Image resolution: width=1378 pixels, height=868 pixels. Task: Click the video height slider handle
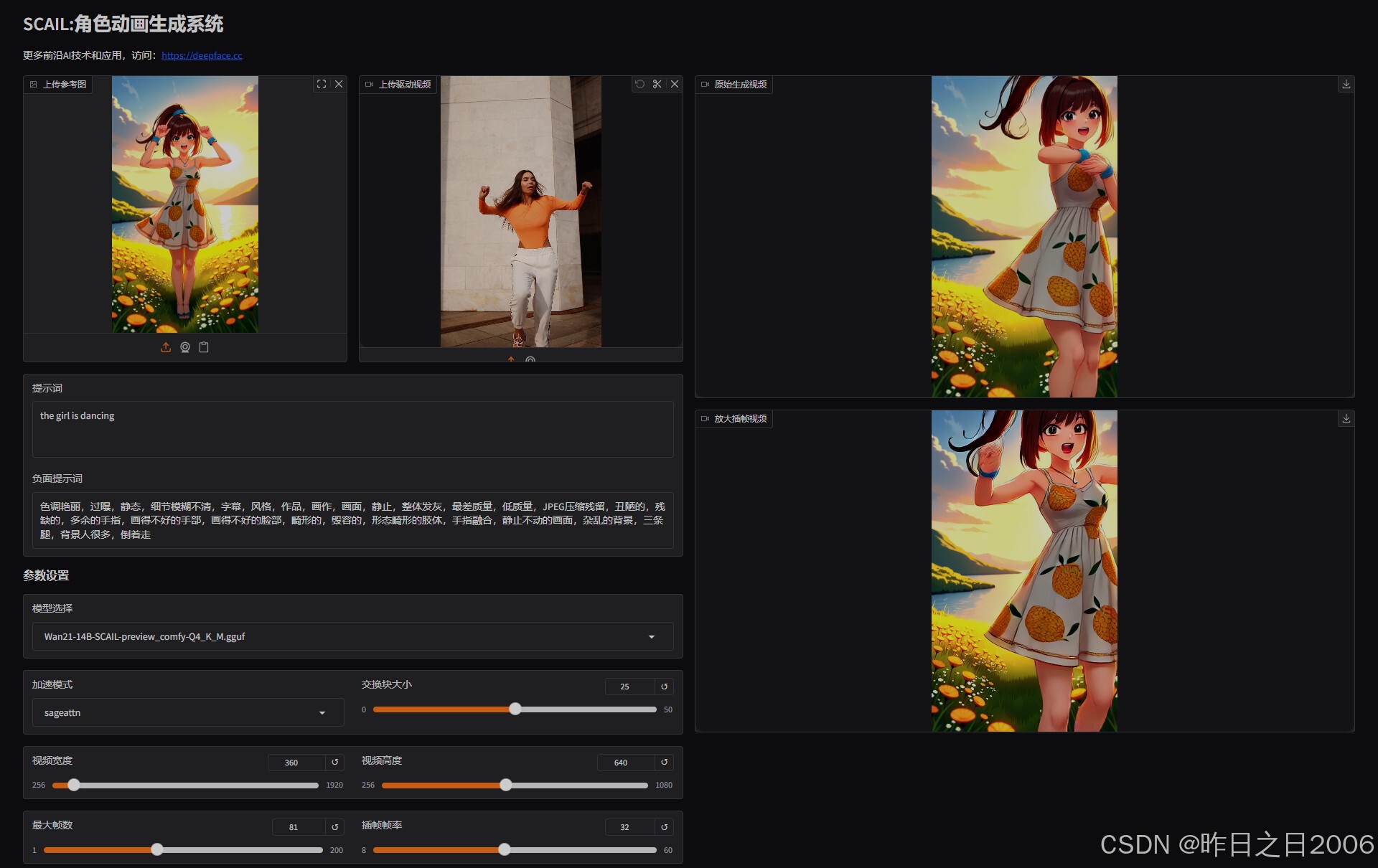point(506,785)
